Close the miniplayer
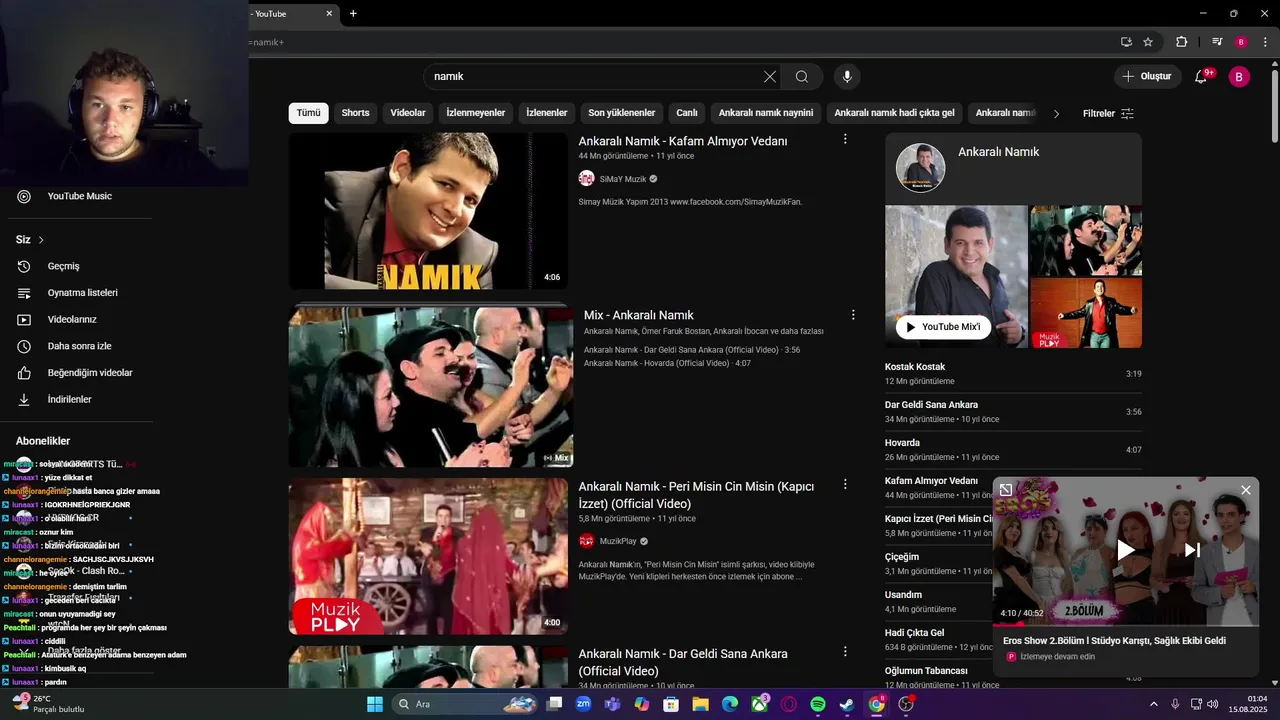The height and width of the screenshot is (720, 1280). pyautogui.click(x=1245, y=490)
